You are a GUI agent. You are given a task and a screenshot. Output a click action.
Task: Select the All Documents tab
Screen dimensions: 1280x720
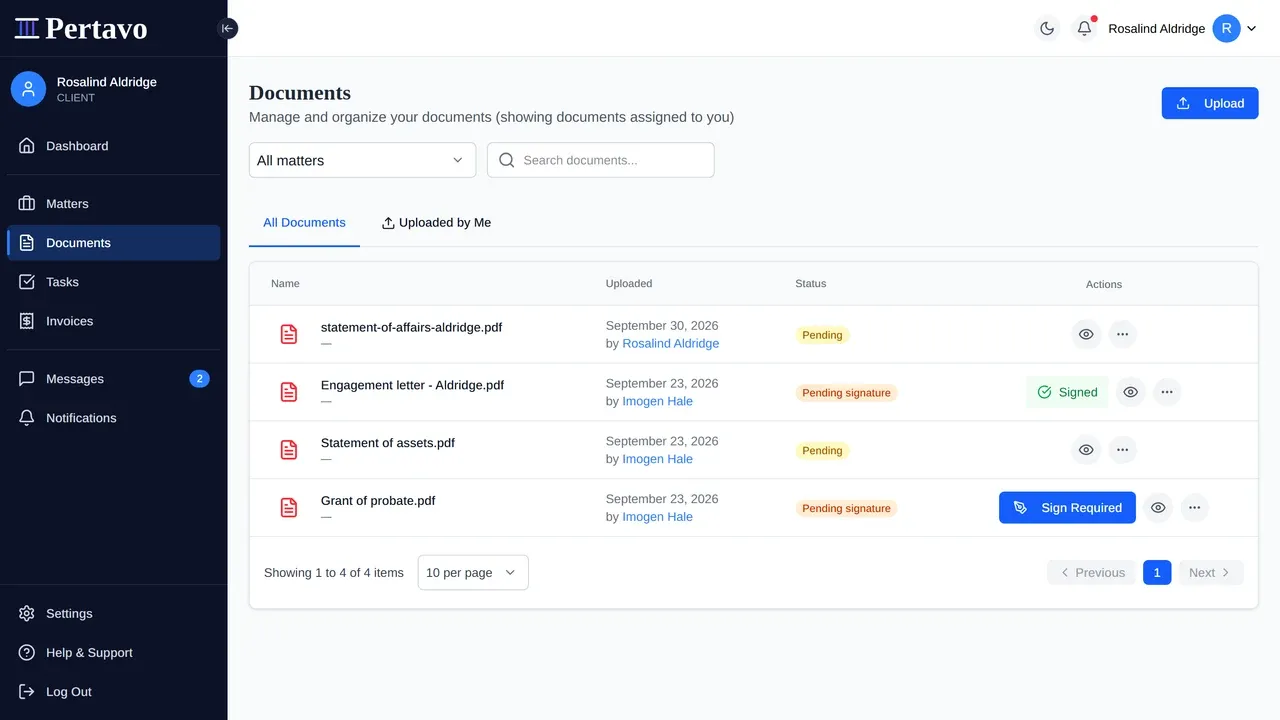click(304, 223)
